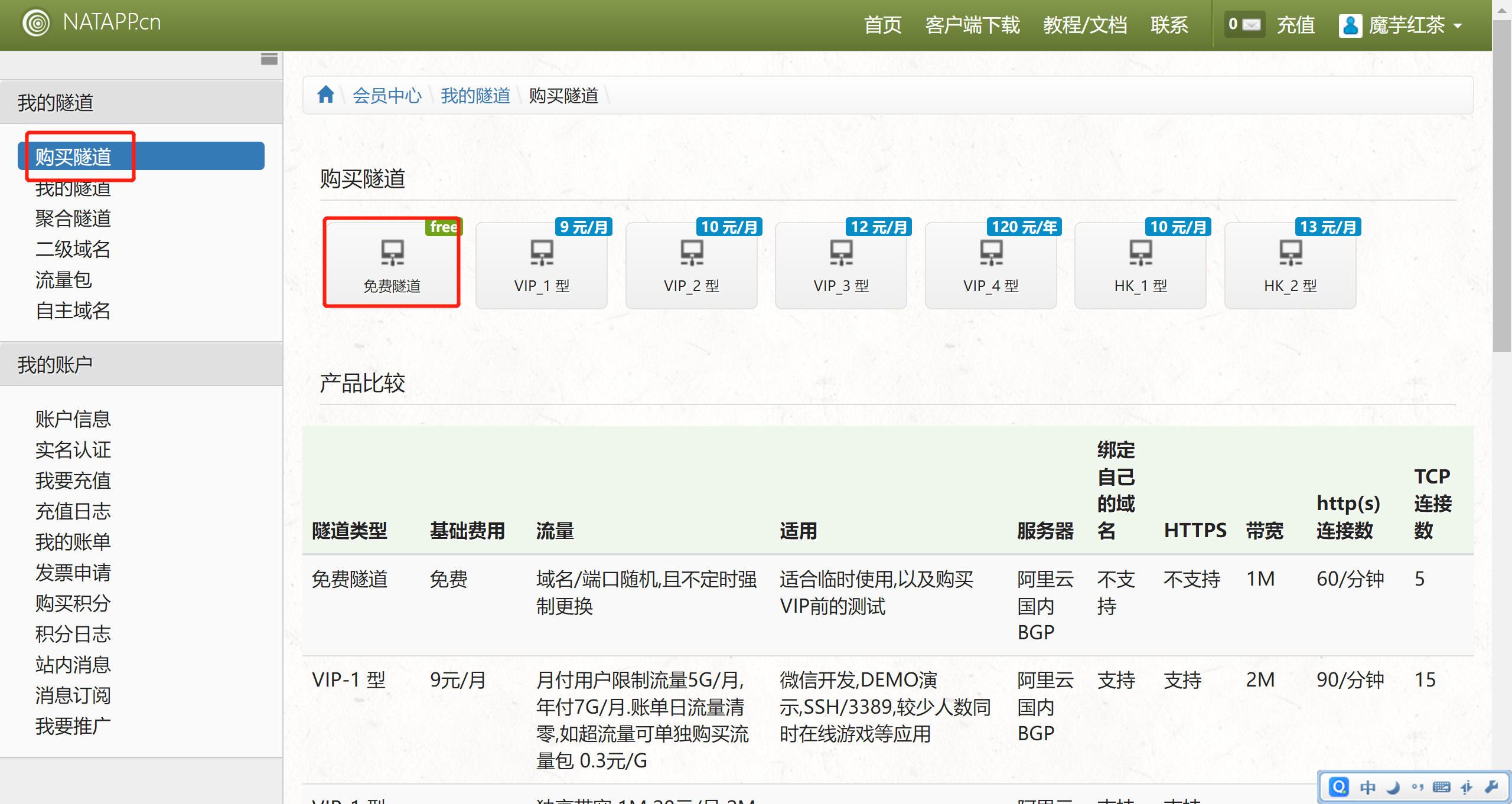The image size is (1512, 804).
Task: Select the HK_1 型 tunnel card
Action: point(1140,265)
